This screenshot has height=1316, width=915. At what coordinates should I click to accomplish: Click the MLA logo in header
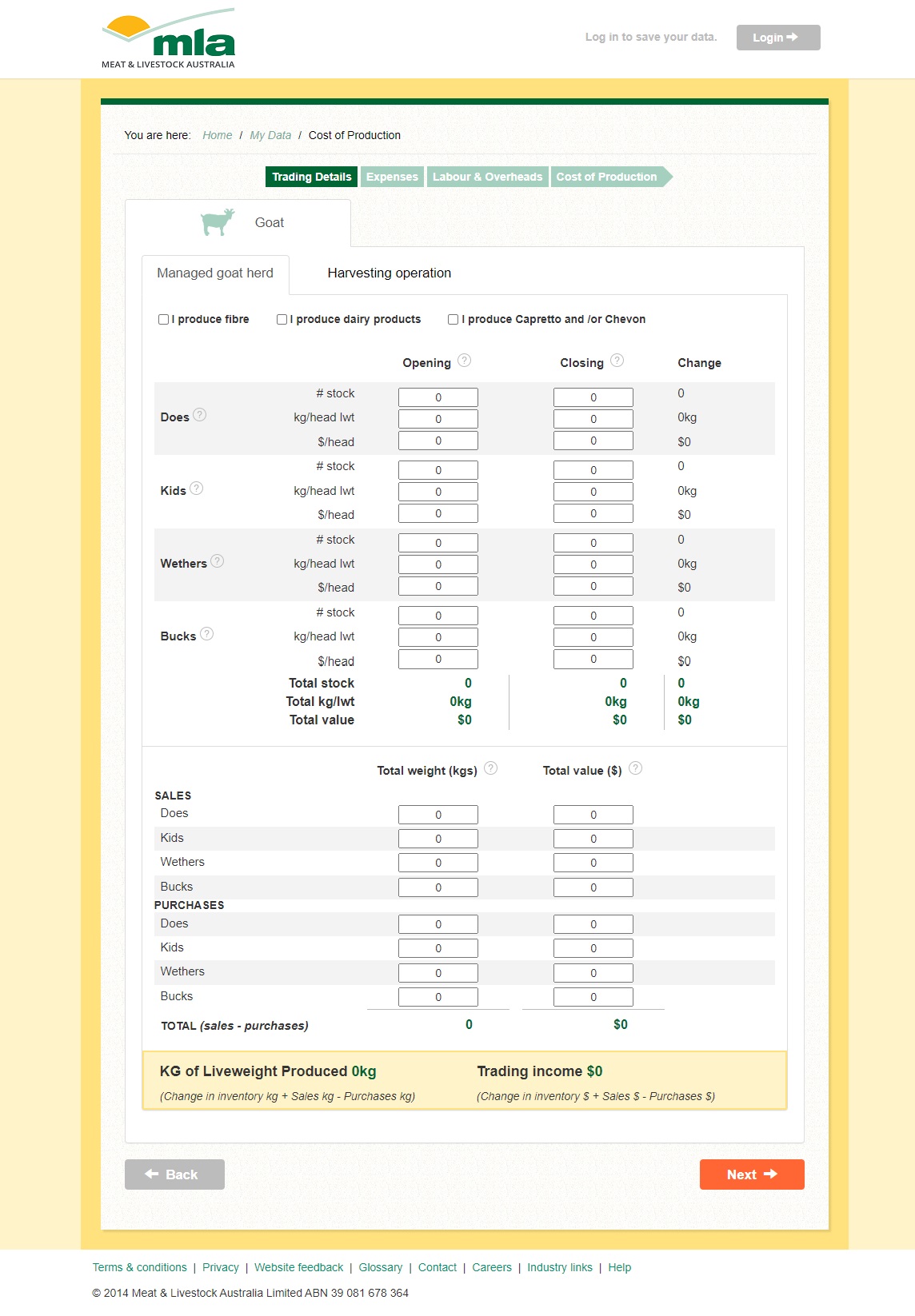[168, 40]
